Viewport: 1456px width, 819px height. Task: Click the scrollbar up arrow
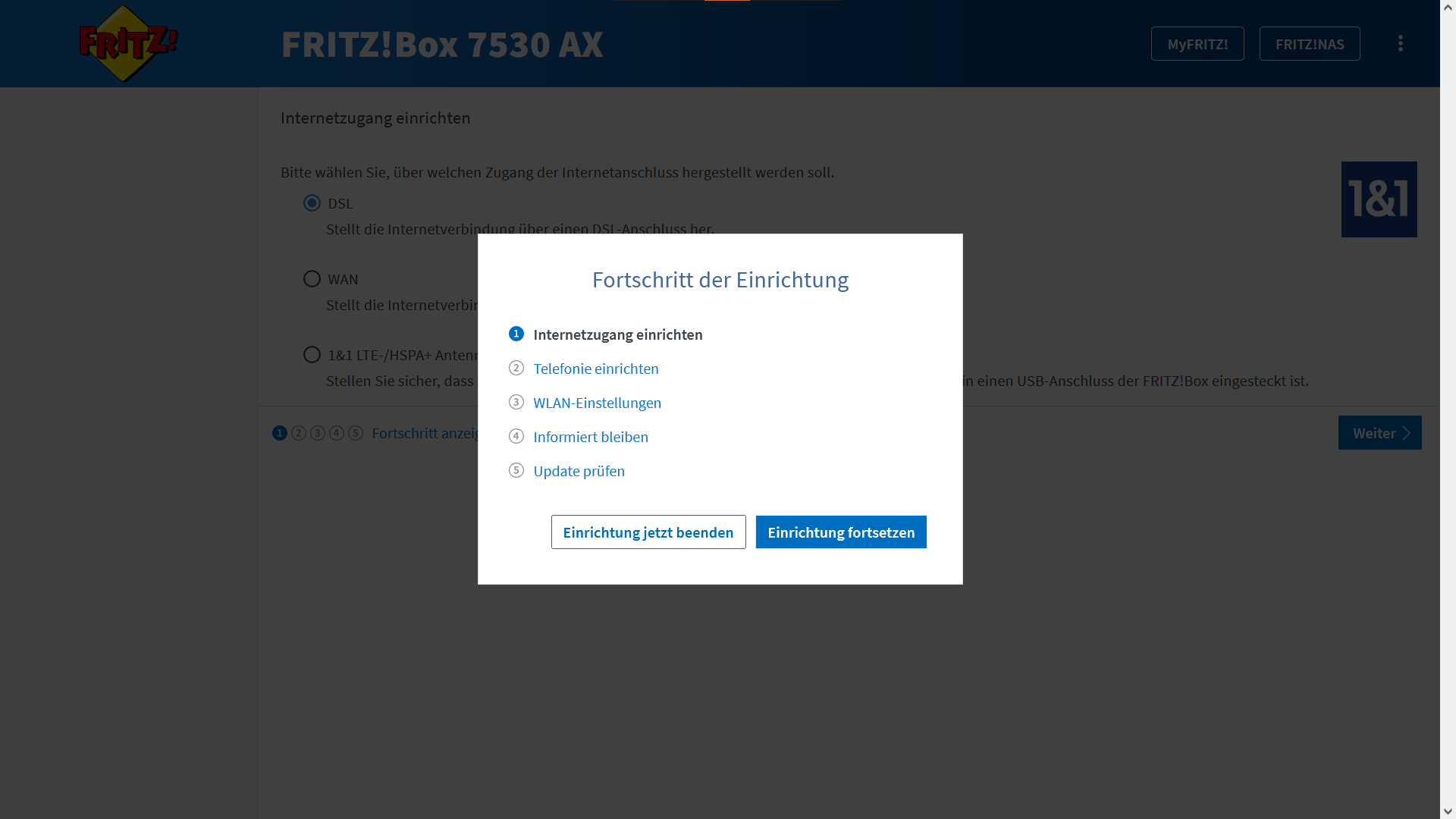[x=1448, y=7]
